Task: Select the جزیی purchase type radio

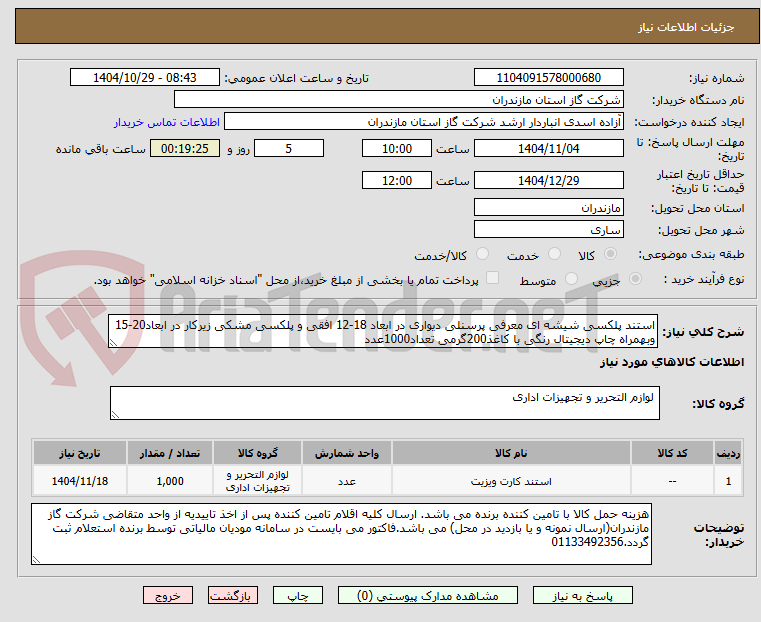Action: click(635, 278)
